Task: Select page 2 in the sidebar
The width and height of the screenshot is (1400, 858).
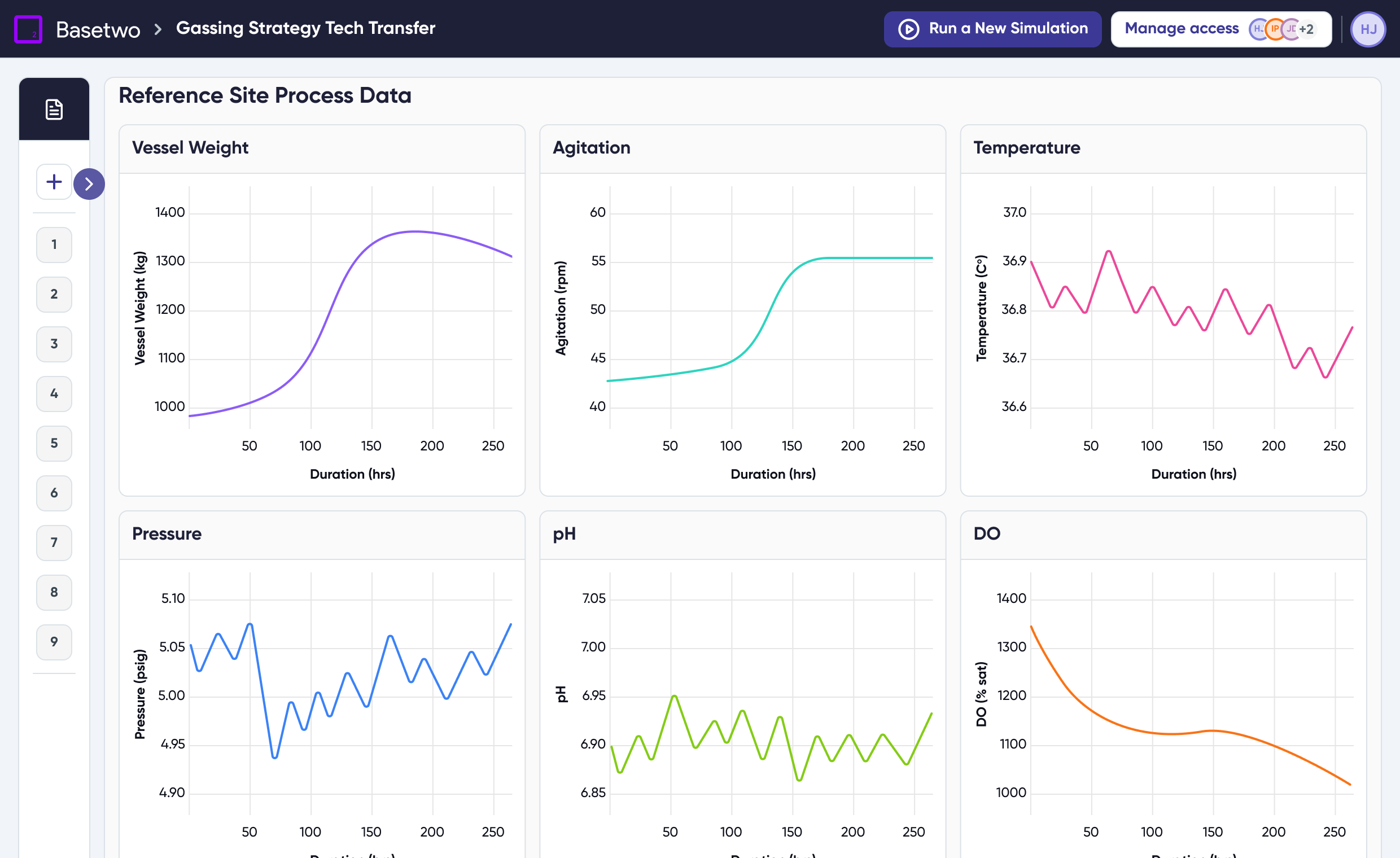Action: coord(54,294)
